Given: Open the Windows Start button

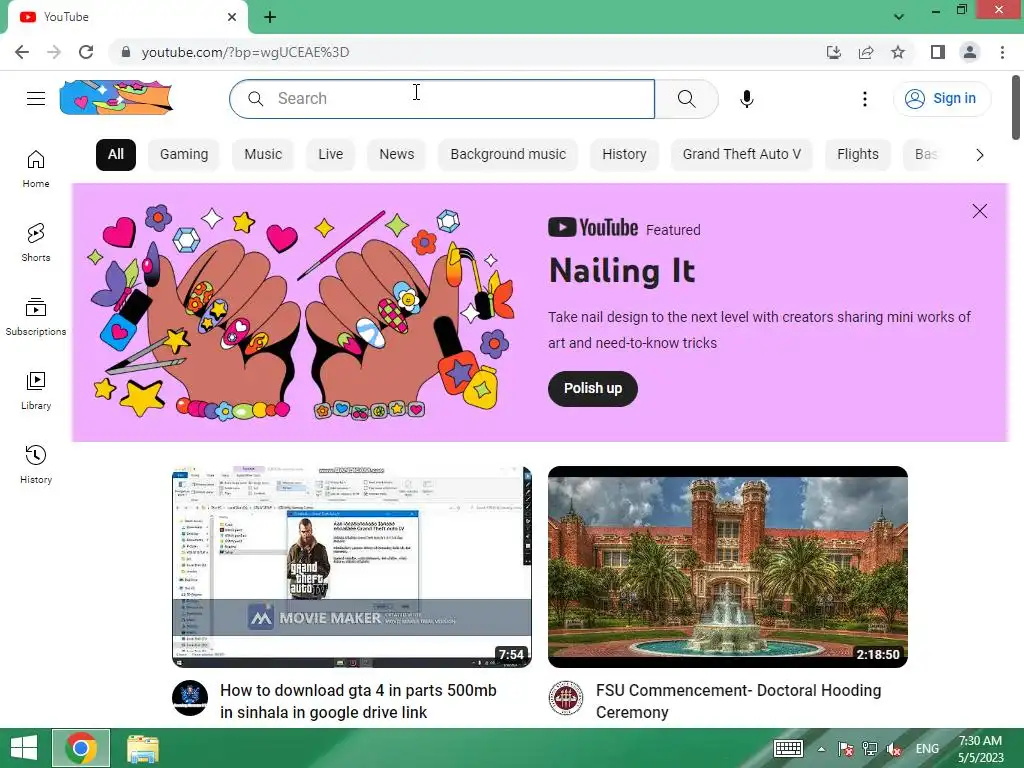Looking at the screenshot, I should (x=24, y=748).
